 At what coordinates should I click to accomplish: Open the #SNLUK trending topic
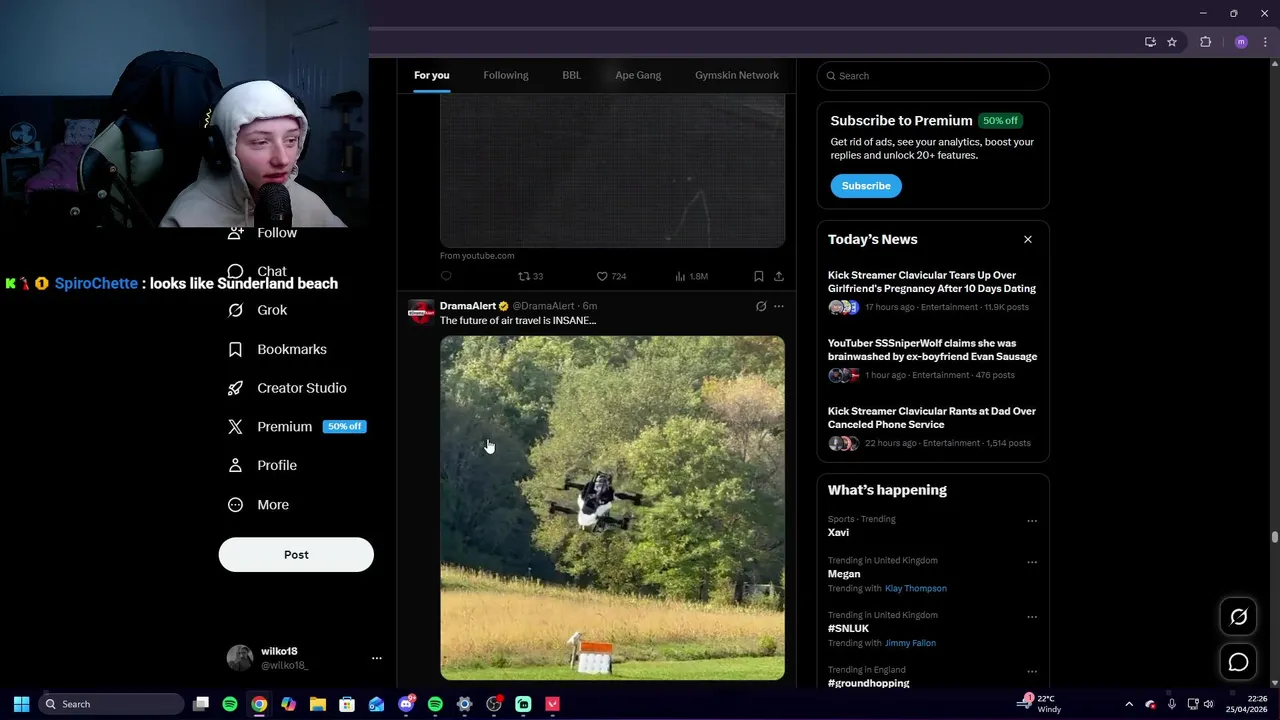point(848,629)
